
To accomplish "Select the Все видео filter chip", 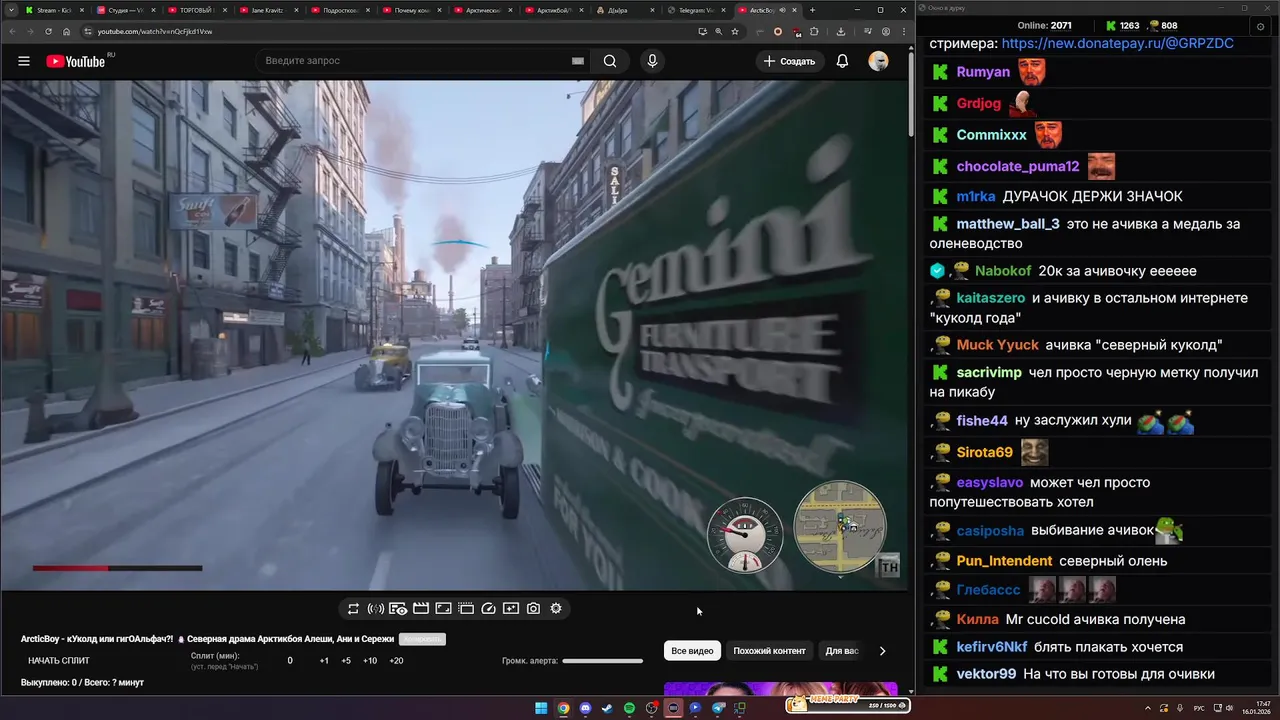I will pos(692,651).
